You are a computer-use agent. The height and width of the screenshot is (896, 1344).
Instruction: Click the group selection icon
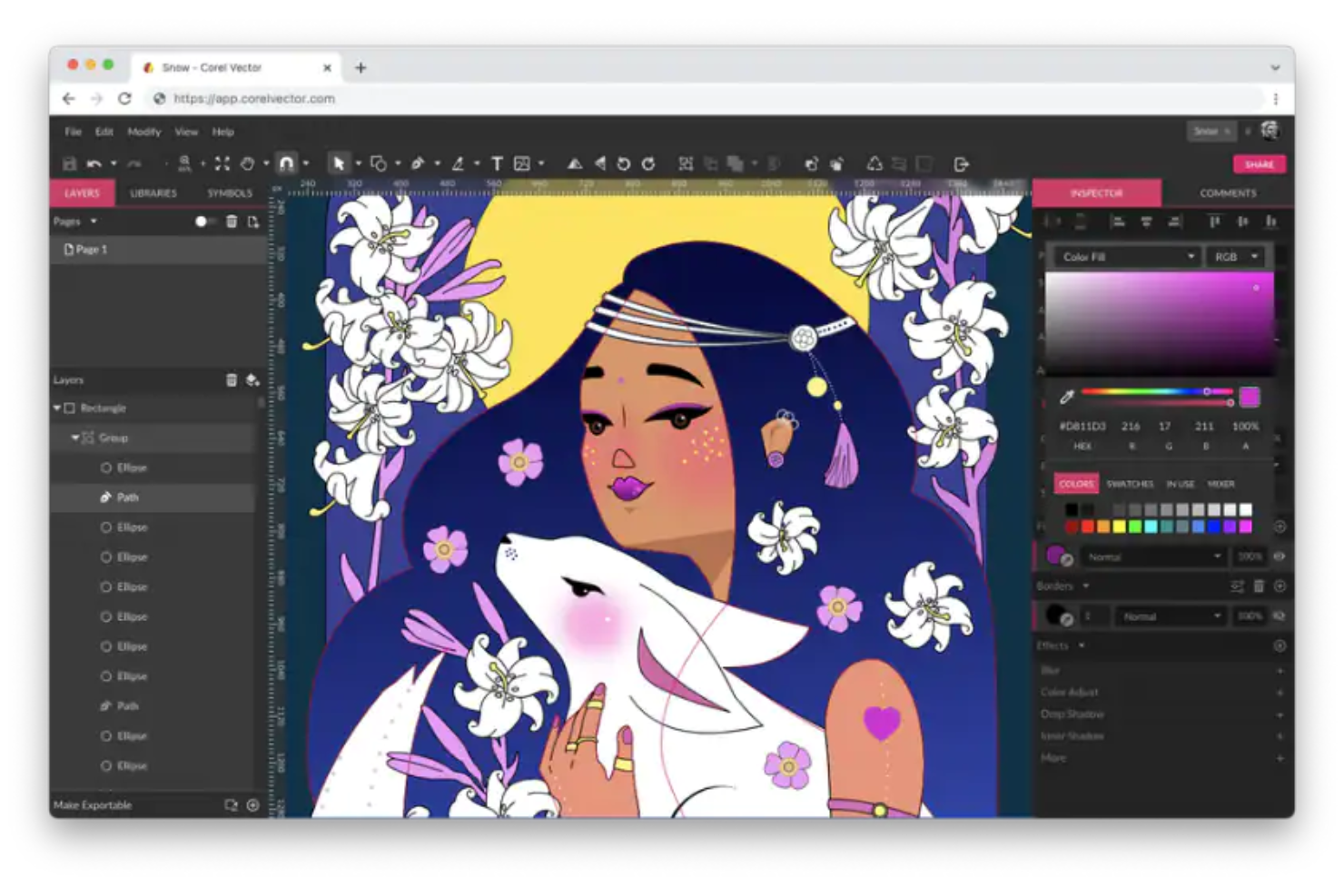[x=686, y=164]
